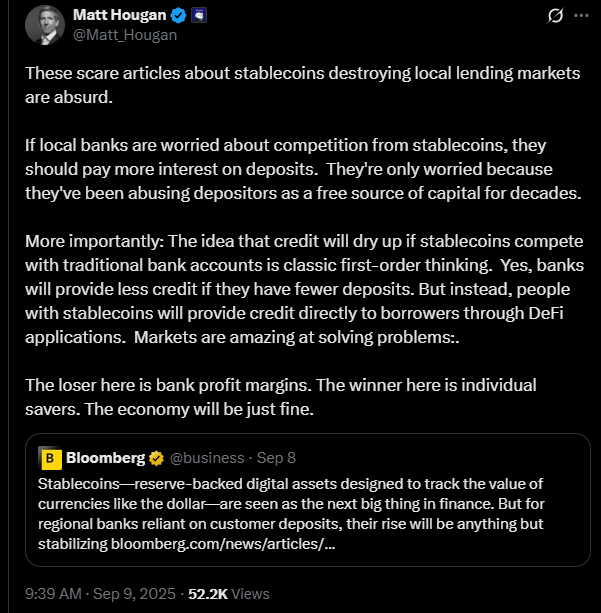Click the yellow Bloomberg logo avatar
601x613 pixels.
click(50, 458)
